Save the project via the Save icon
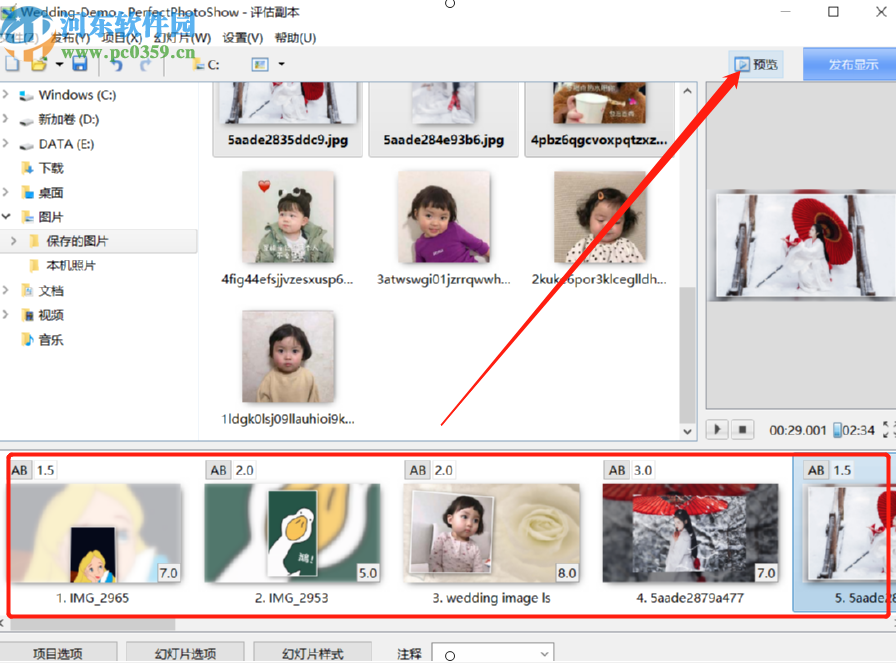Viewport: 896px width, 663px height. click(79, 64)
